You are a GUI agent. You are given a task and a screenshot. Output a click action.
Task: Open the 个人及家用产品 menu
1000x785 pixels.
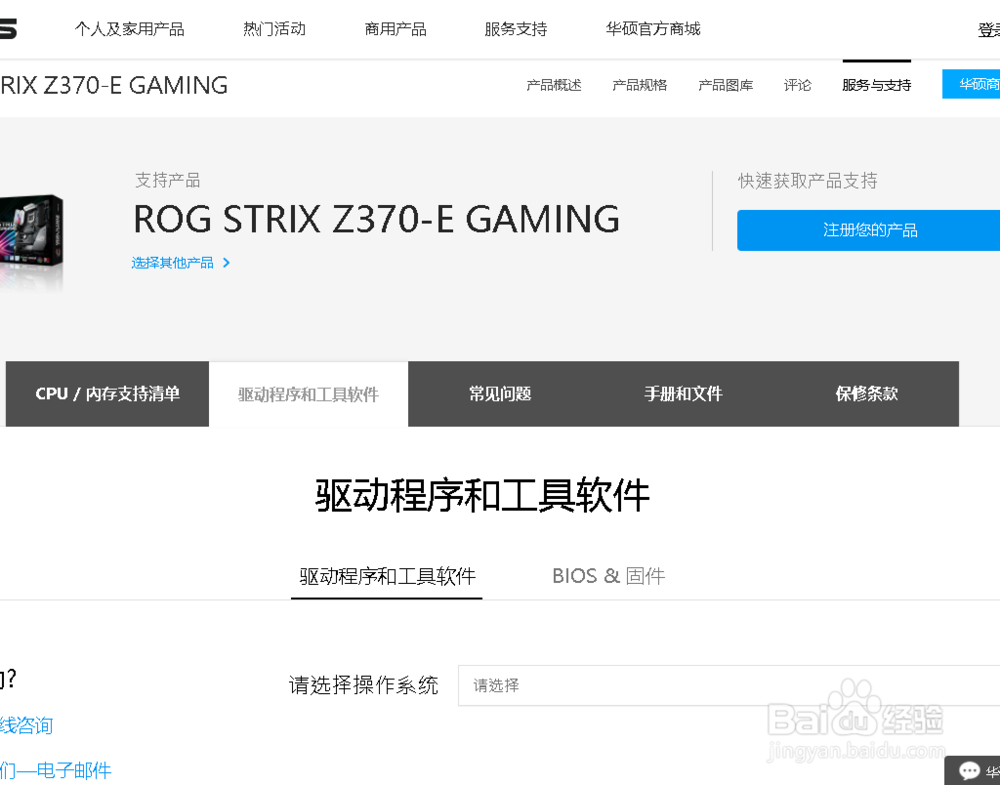[x=129, y=29]
